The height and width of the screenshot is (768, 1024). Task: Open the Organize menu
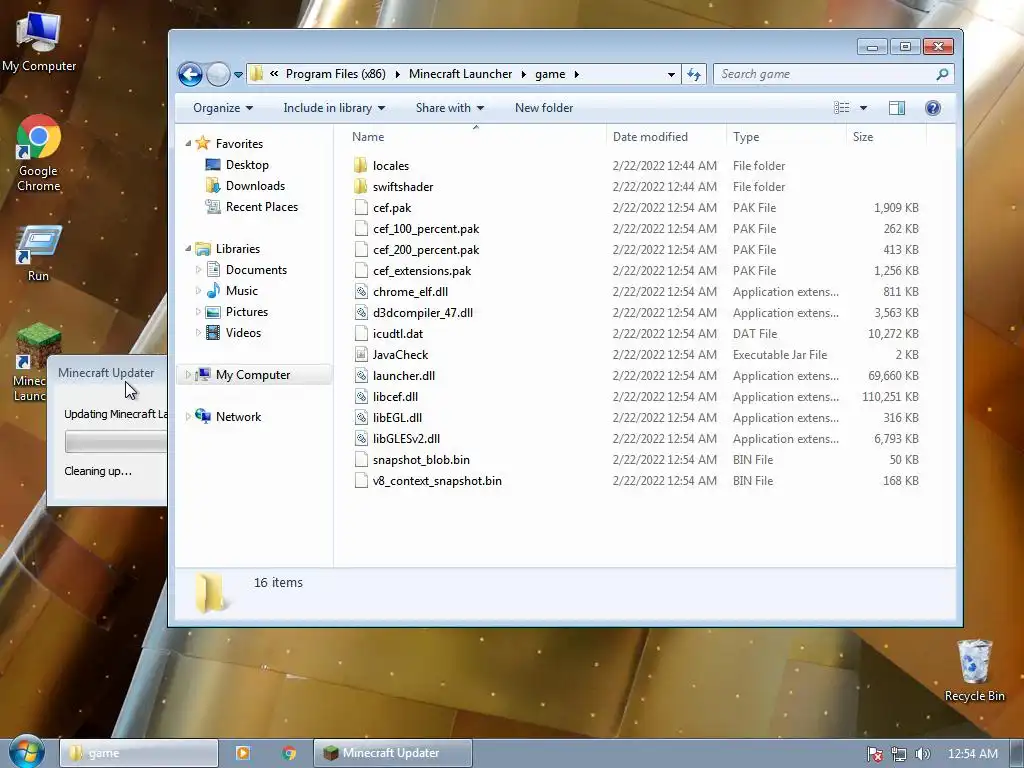coord(223,108)
